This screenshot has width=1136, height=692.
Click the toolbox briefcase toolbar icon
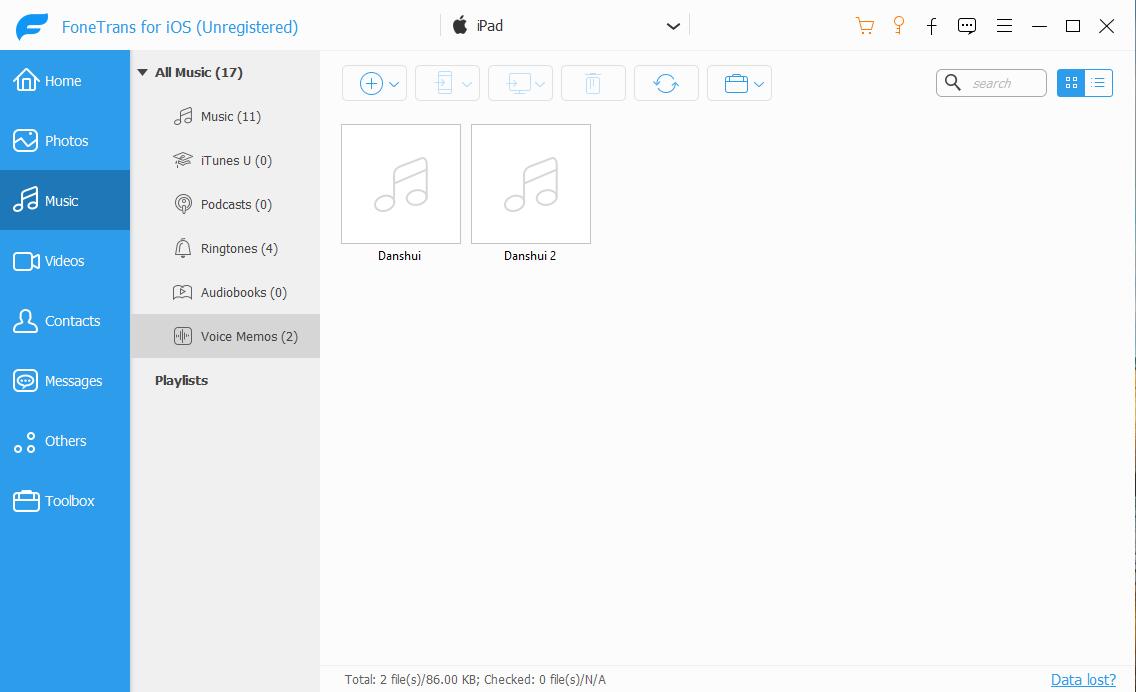pyautogui.click(x=736, y=83)
